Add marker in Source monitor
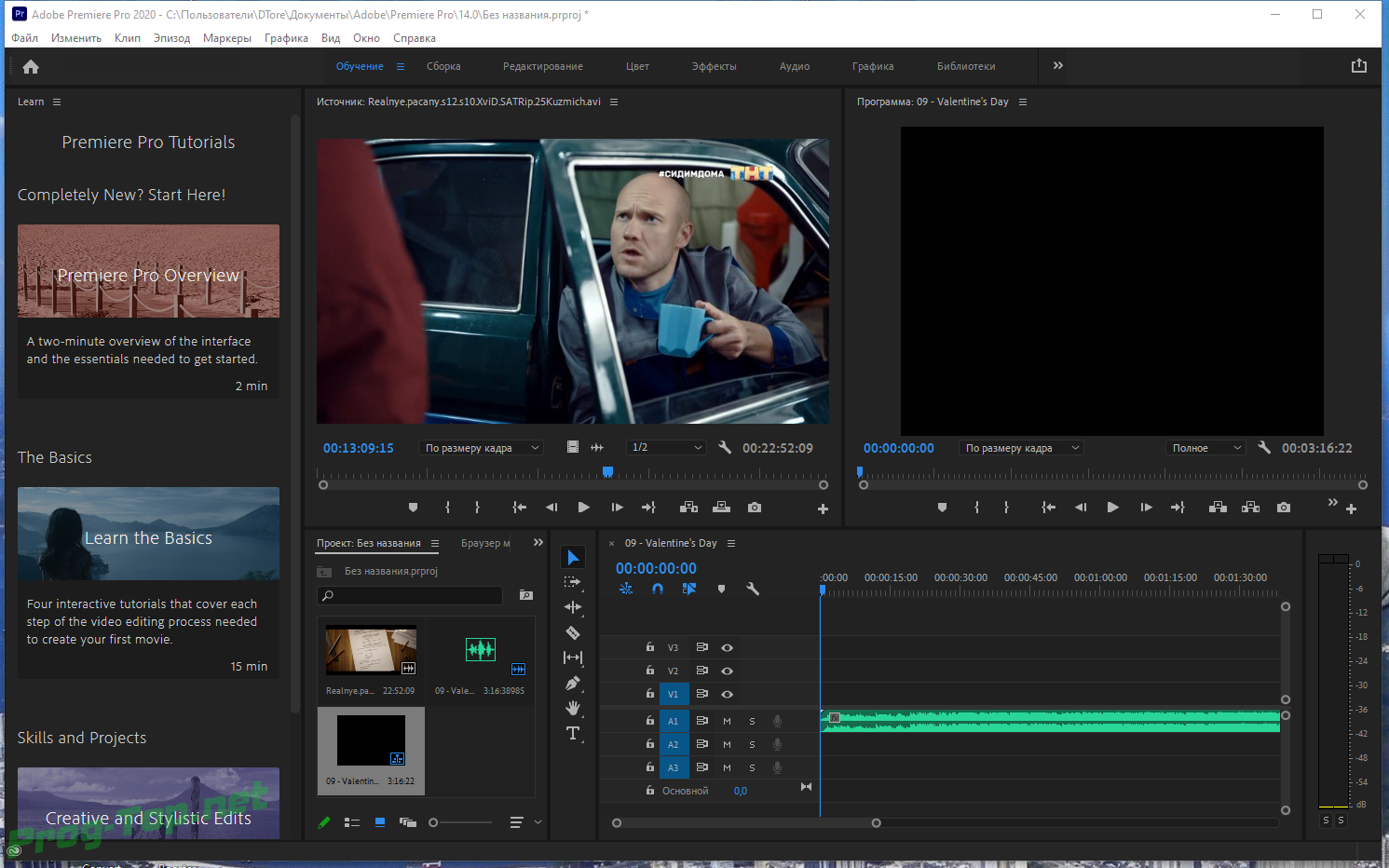 coord(413,508)
